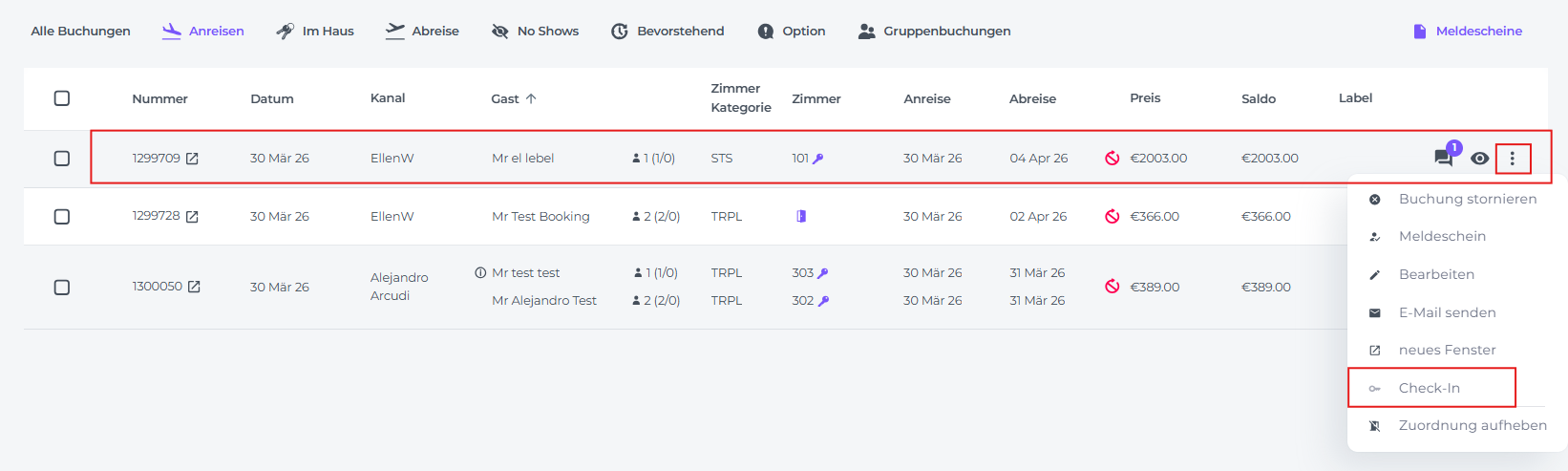This screenshot has height=471, width=1568.
Task: Open three-dot menu for booking 1299709
Action: (x=1512, y=159)
